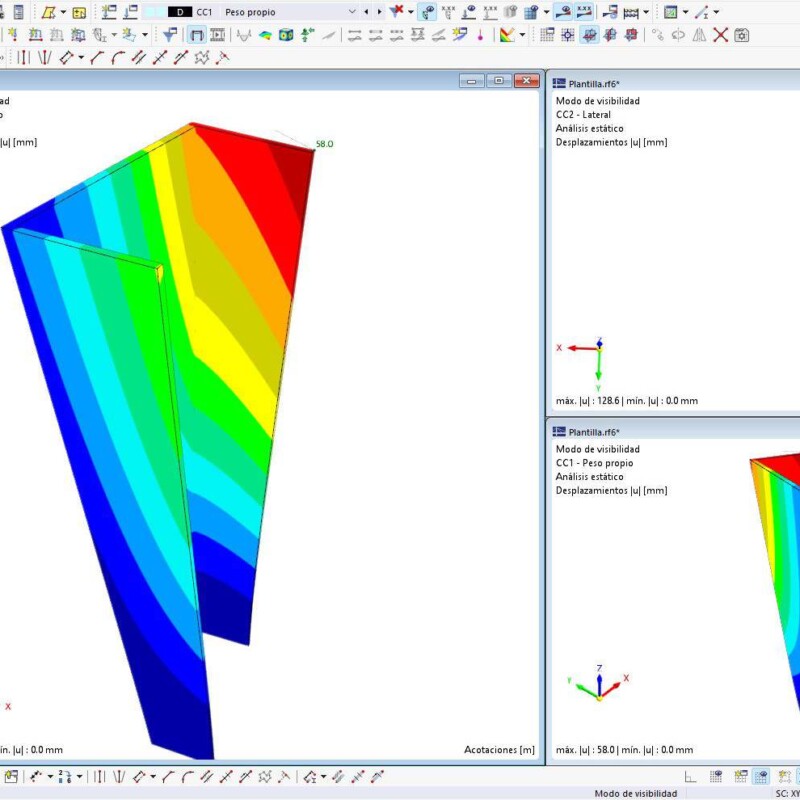Expand the rectangle line tool dropdown in third toolbar
Viewport: 800px width, 800px height.
pos(81,58)
